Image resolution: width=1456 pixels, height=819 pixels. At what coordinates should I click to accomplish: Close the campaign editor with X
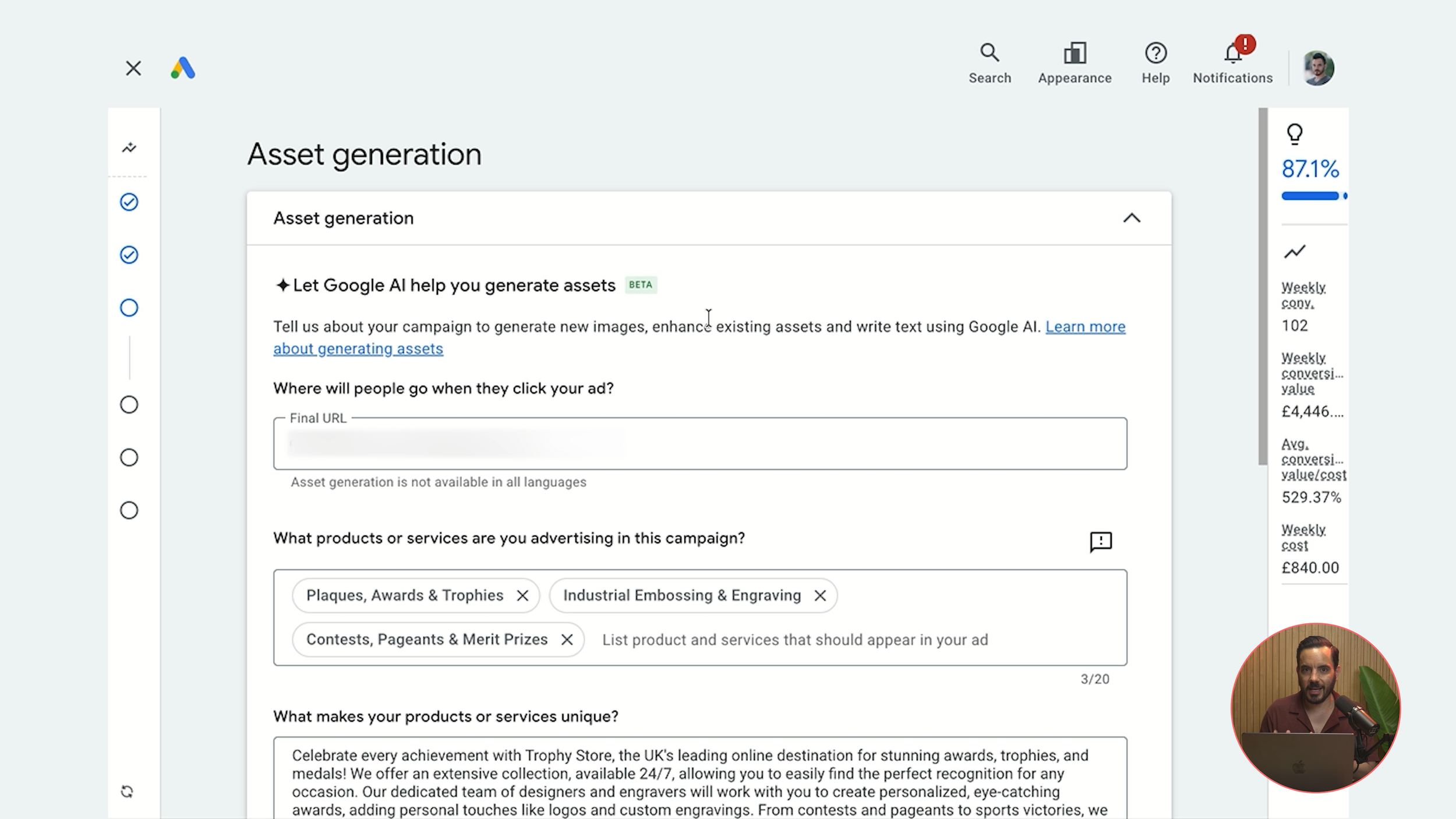133,68
